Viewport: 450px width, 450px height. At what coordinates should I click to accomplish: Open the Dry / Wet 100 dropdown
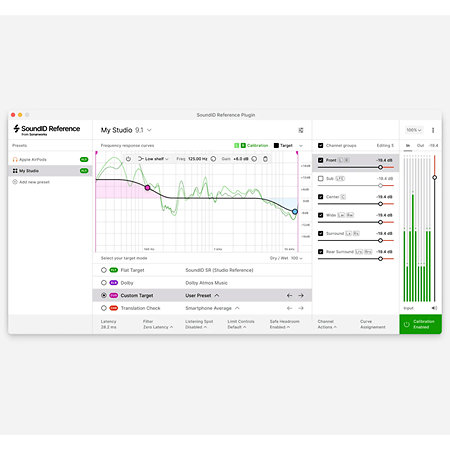coord(286,258)
